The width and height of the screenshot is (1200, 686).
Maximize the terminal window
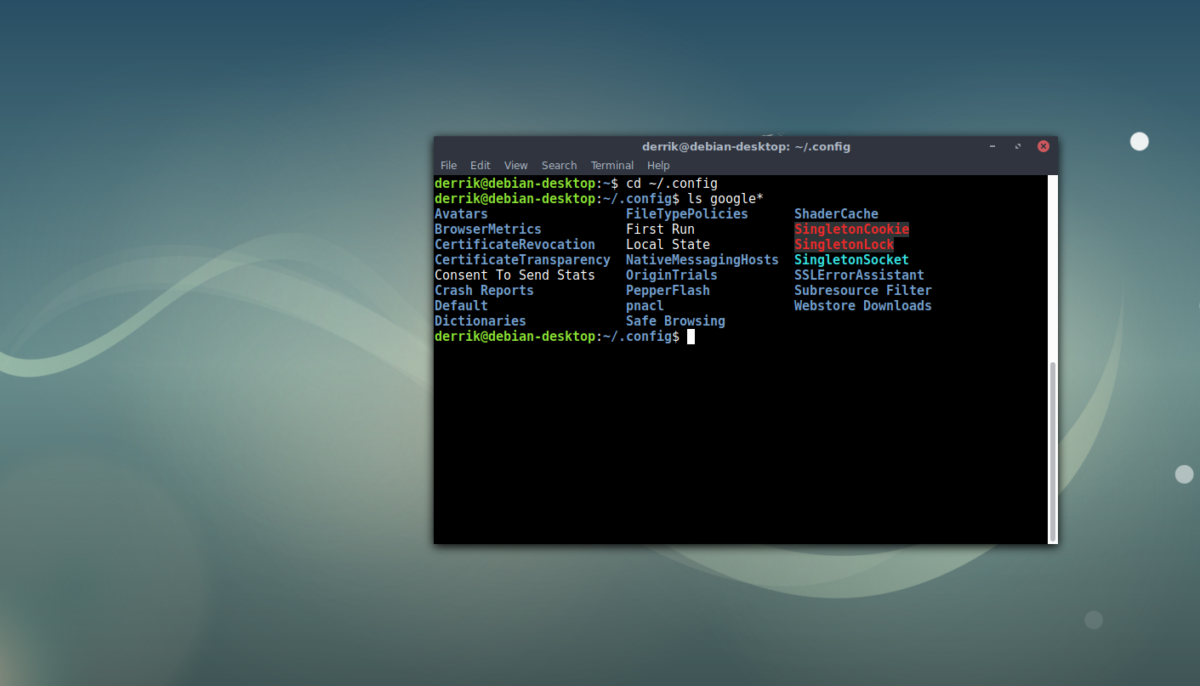click(x=1018, y=146)
